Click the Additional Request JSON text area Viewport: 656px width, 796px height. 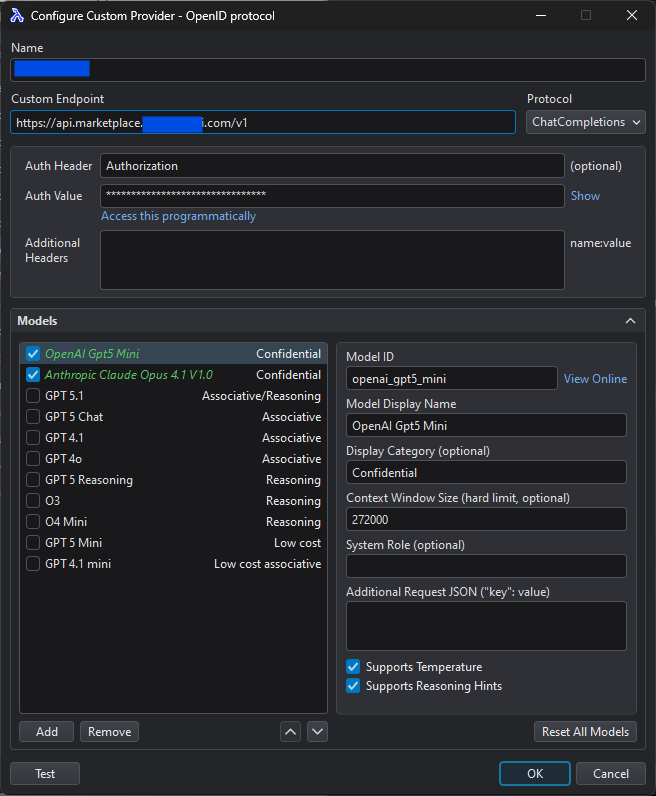coord(486,626)
